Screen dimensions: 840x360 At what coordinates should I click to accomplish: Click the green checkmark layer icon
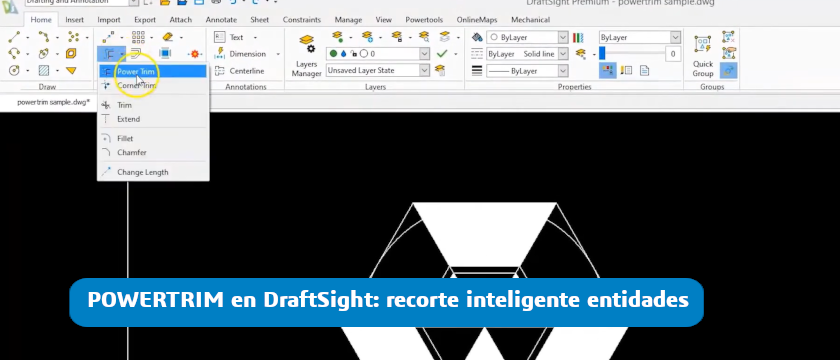pyautogui.click(x=442, y=54)
